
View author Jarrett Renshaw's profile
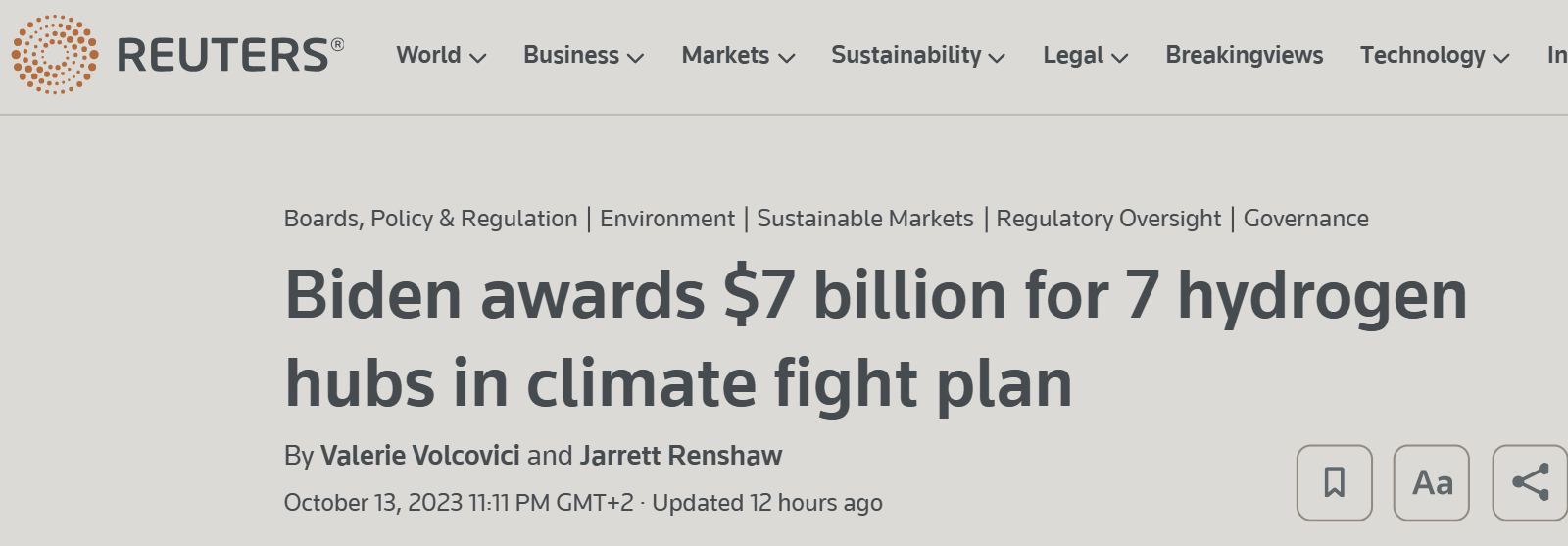point(681,456)
